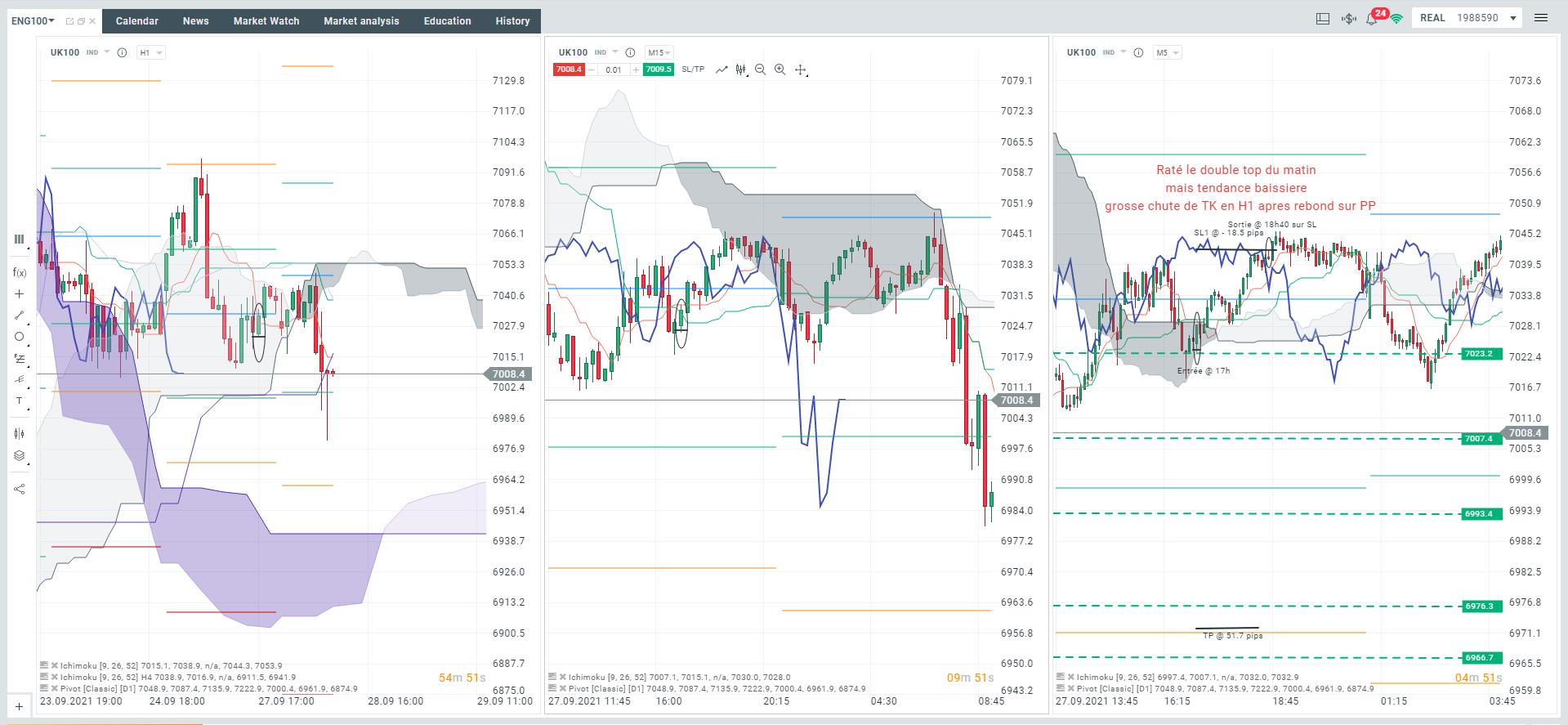Click the red 7008.4 sell button
Viewport: 1568px width, 725px height.
coord(569,69)
